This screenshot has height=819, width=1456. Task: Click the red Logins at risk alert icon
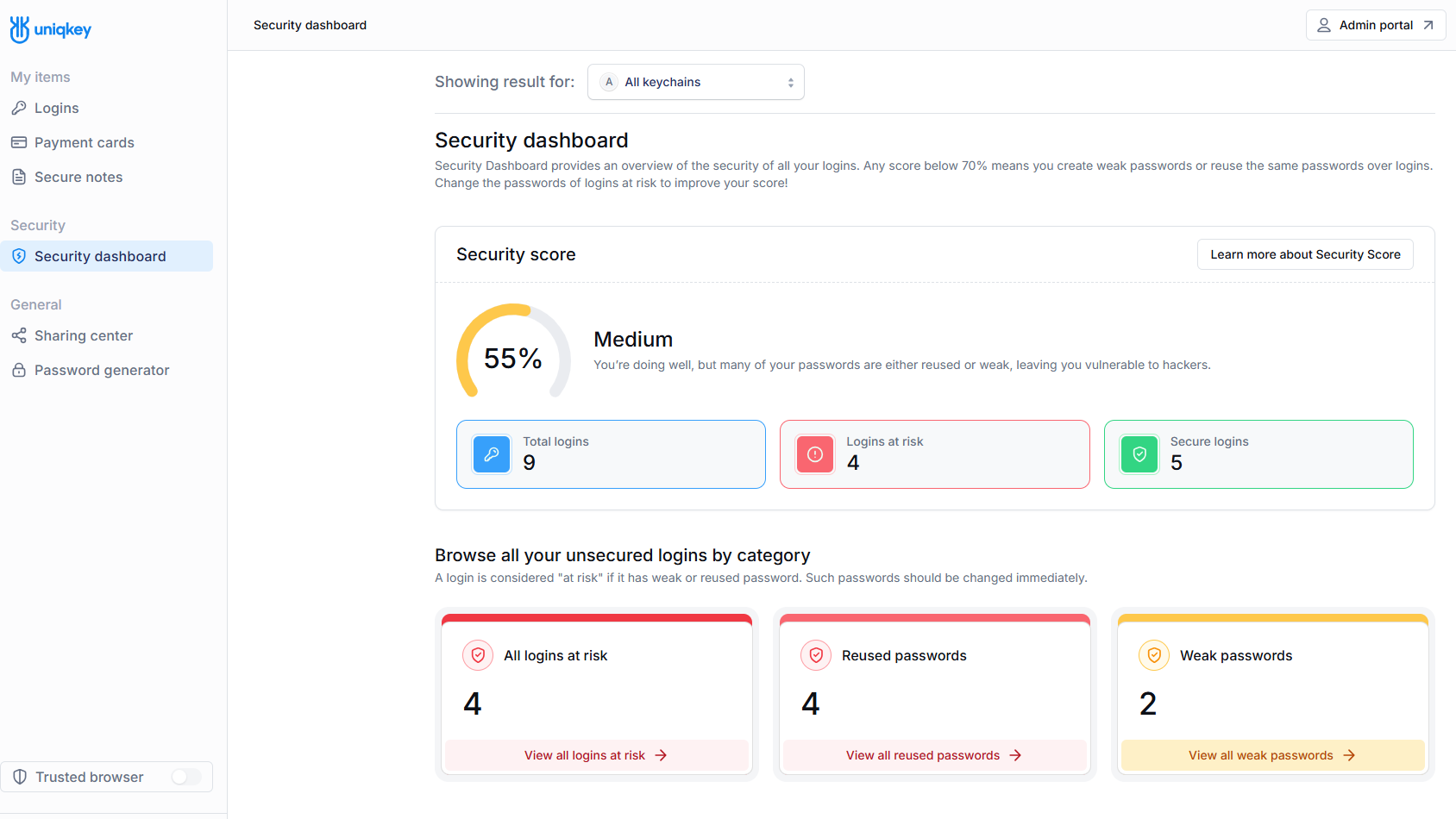coord(815,454)
